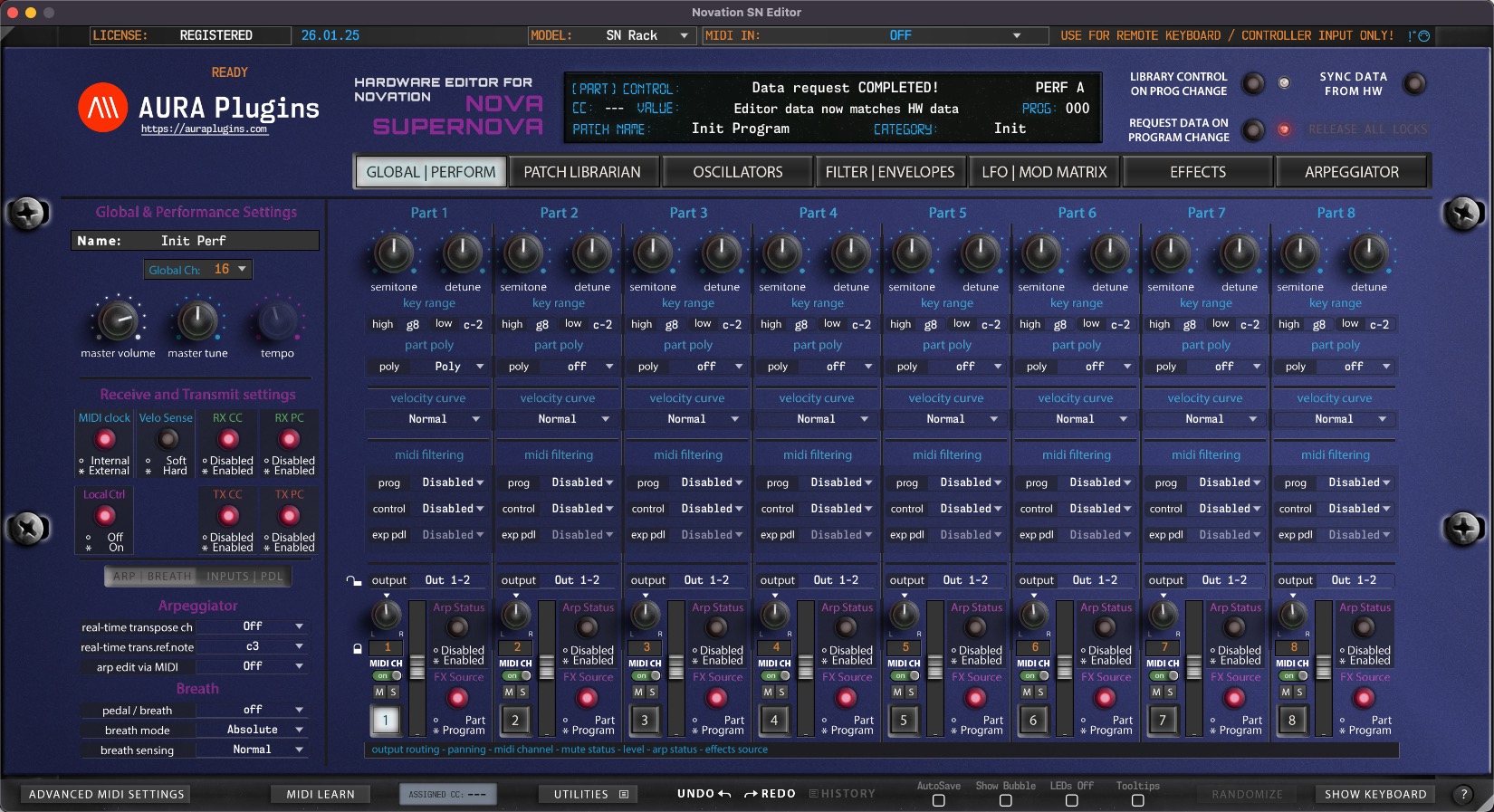Enable the AutoSave checkbox

click(938, 800)
